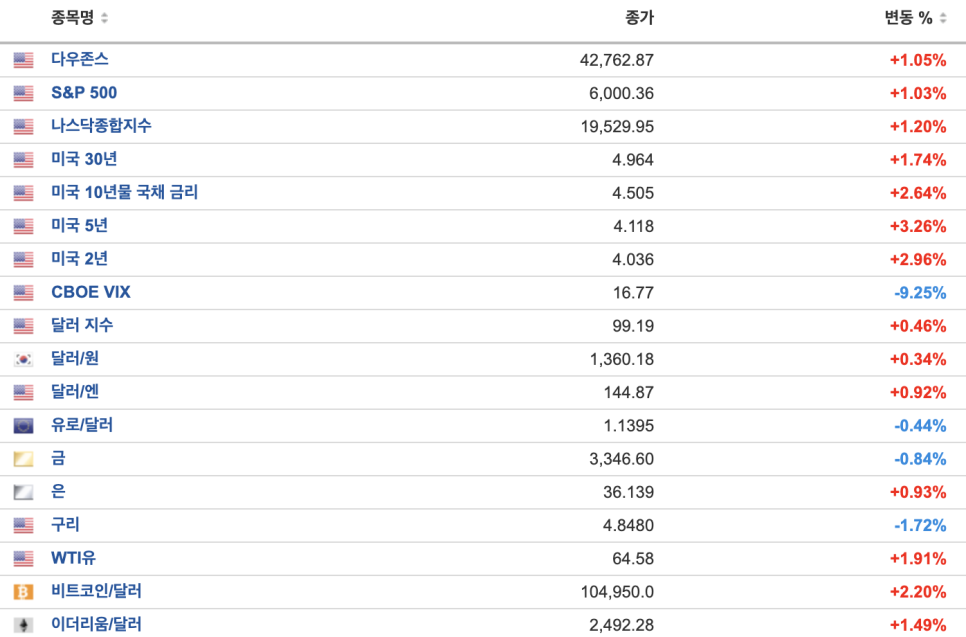Select the 6,000.36 closing price cell

[622, 94]
